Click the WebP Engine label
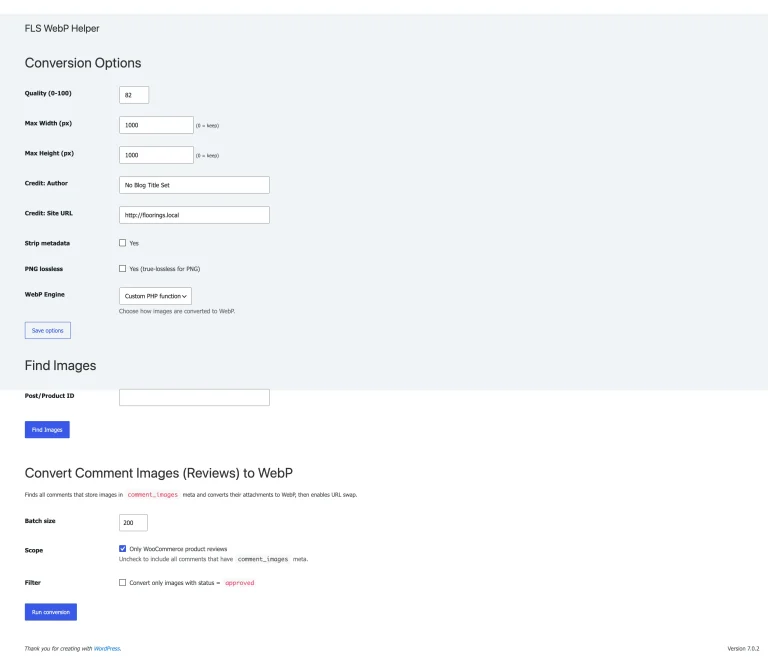Image resolution: width=768 pixels, height=657 pixels. (x=45, y=294)
